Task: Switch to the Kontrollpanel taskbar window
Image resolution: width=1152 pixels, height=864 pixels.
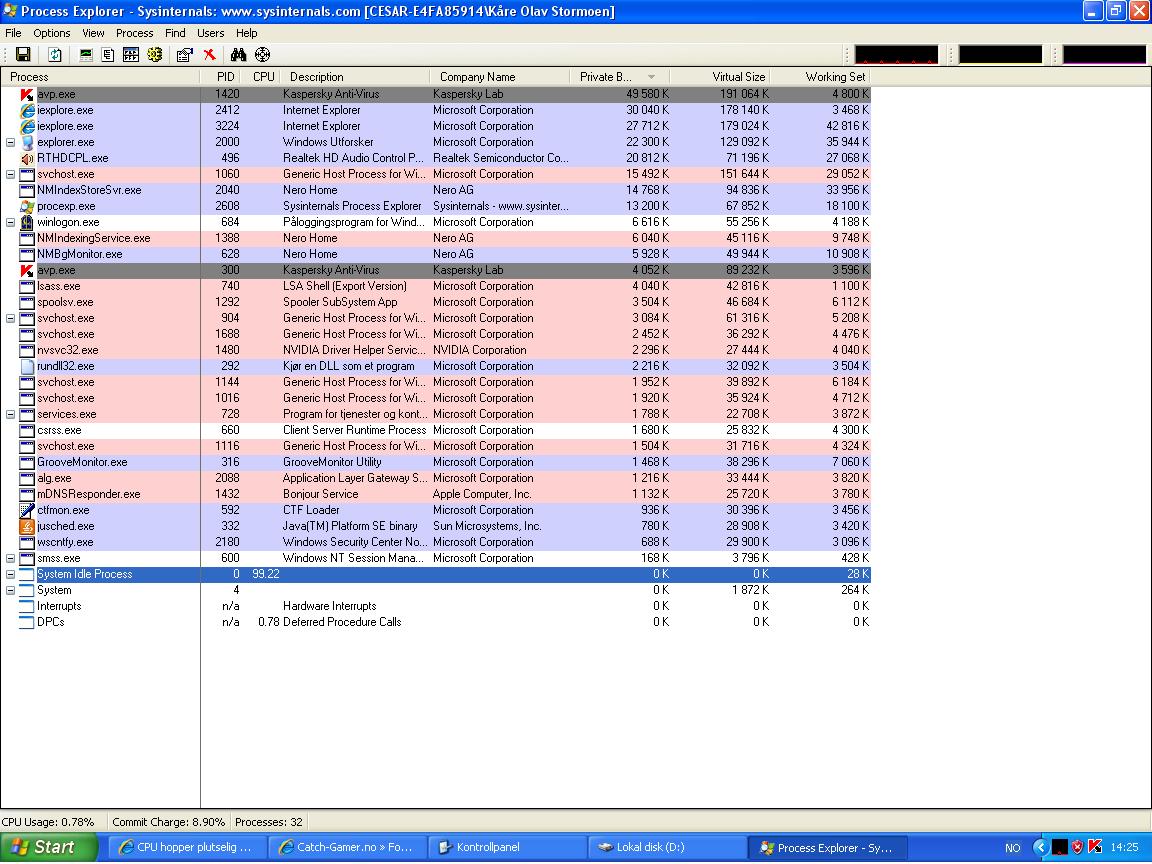Action: tap(508, 847)
